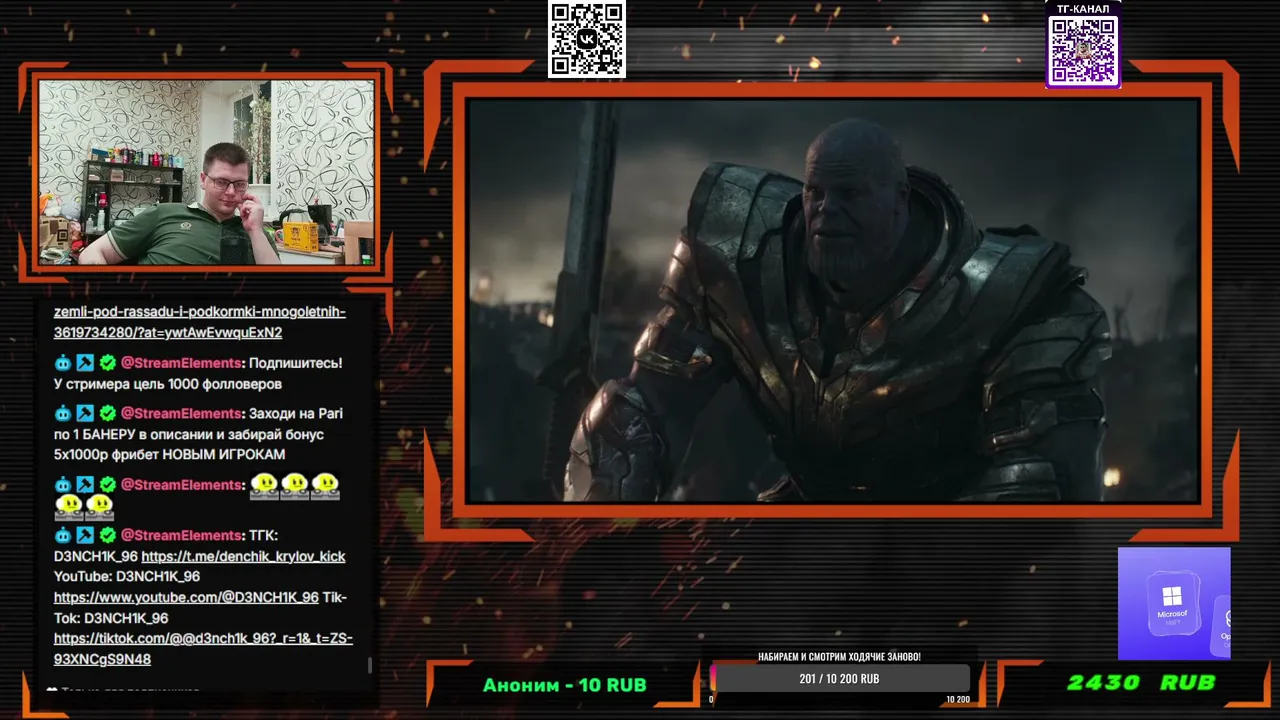Open the youtube.com/@D3NCH1K_96 link
This screenshot has height=720, width=1280.
pyautogui.click(x=186, y=597)
